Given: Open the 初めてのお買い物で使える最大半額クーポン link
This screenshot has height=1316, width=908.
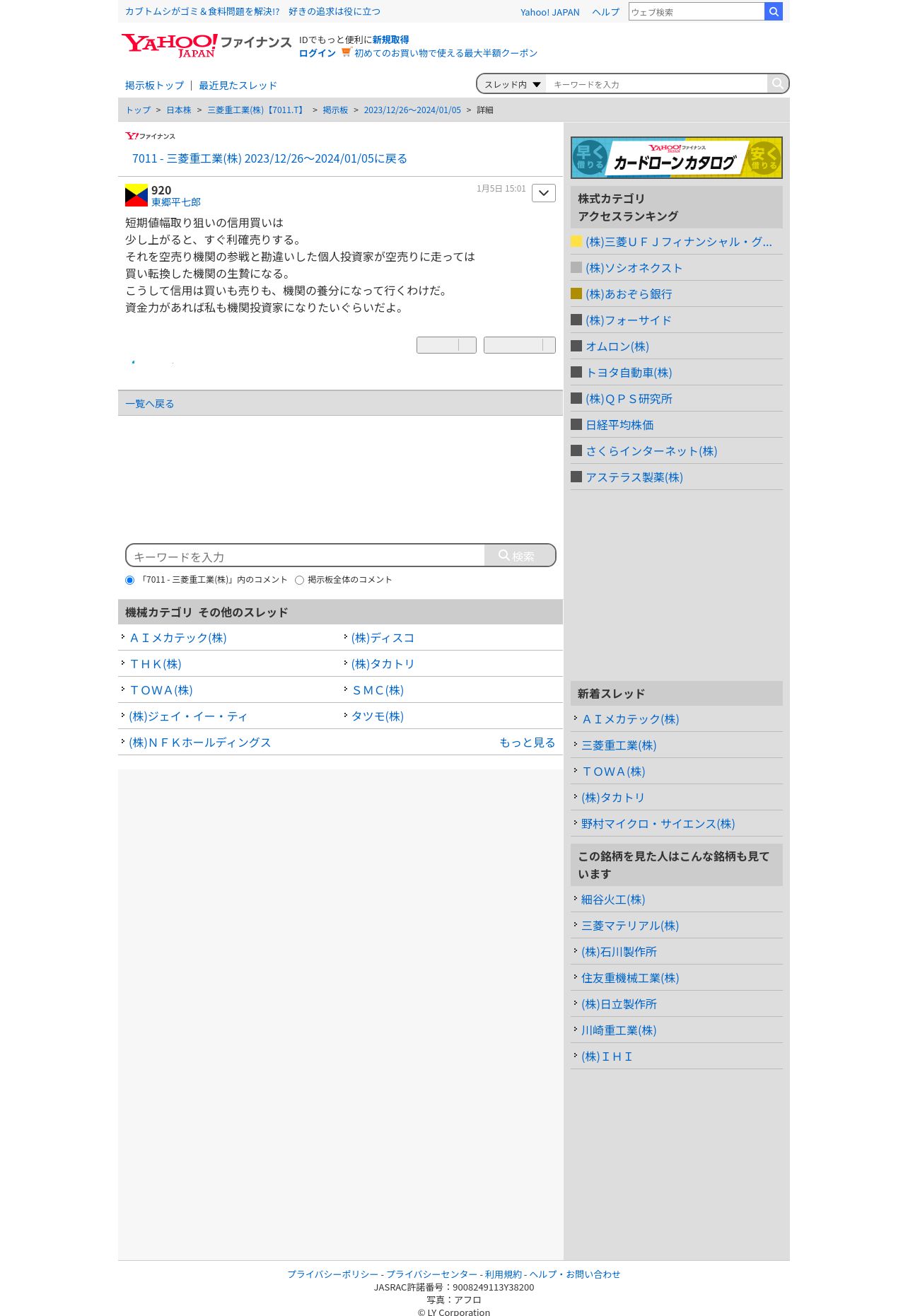Looking at the screenshot, I should pyautogui.click(x=446, y=53).
